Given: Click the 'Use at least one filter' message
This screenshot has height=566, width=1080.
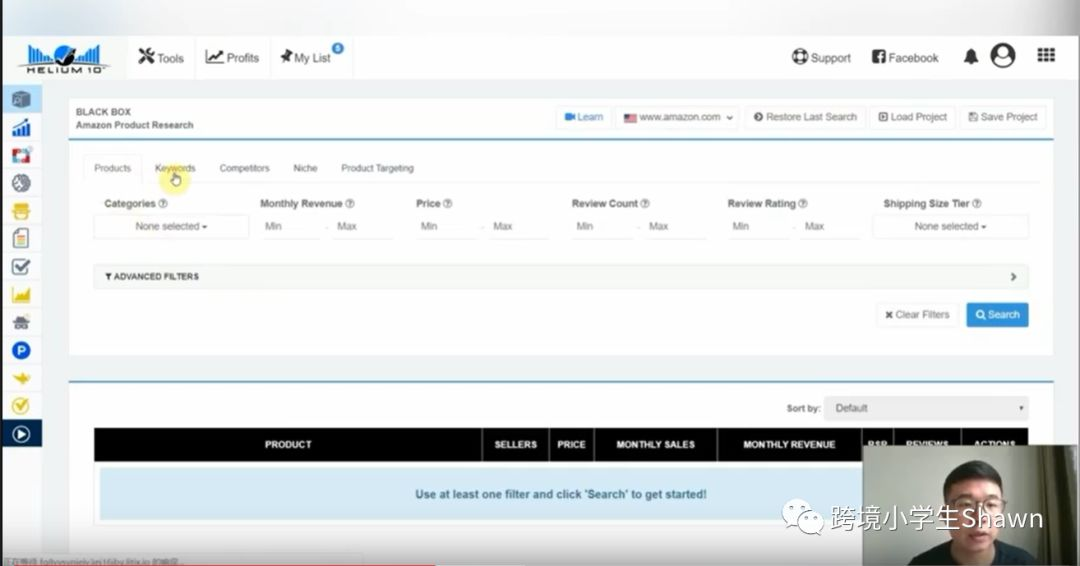Looking at the screenshot, I should [561, 494].
